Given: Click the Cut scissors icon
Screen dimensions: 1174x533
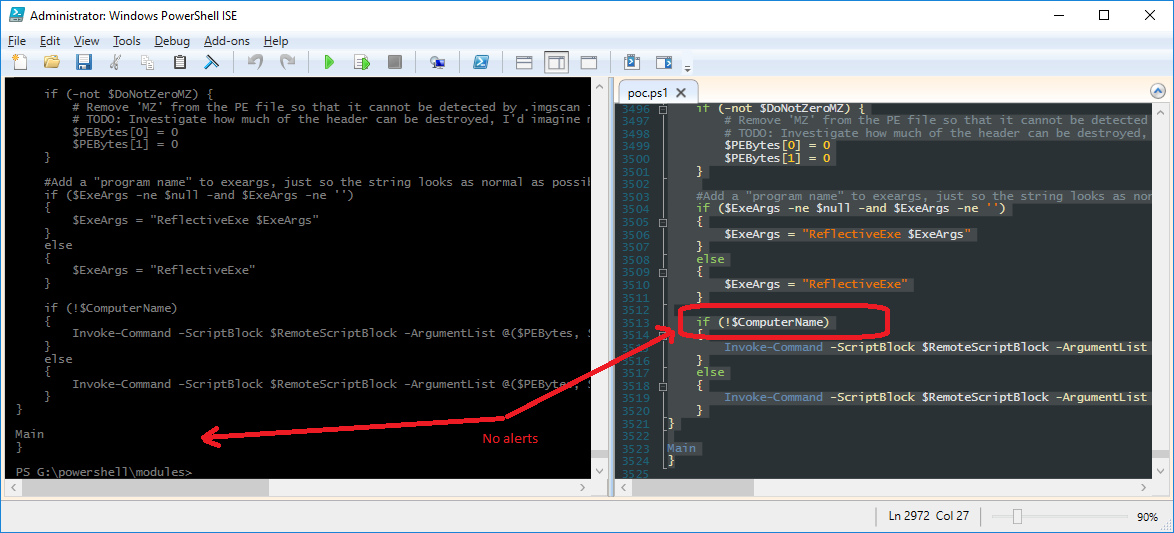Looking at the screenshot, I should pyautogui.click(x=115, y=62).
